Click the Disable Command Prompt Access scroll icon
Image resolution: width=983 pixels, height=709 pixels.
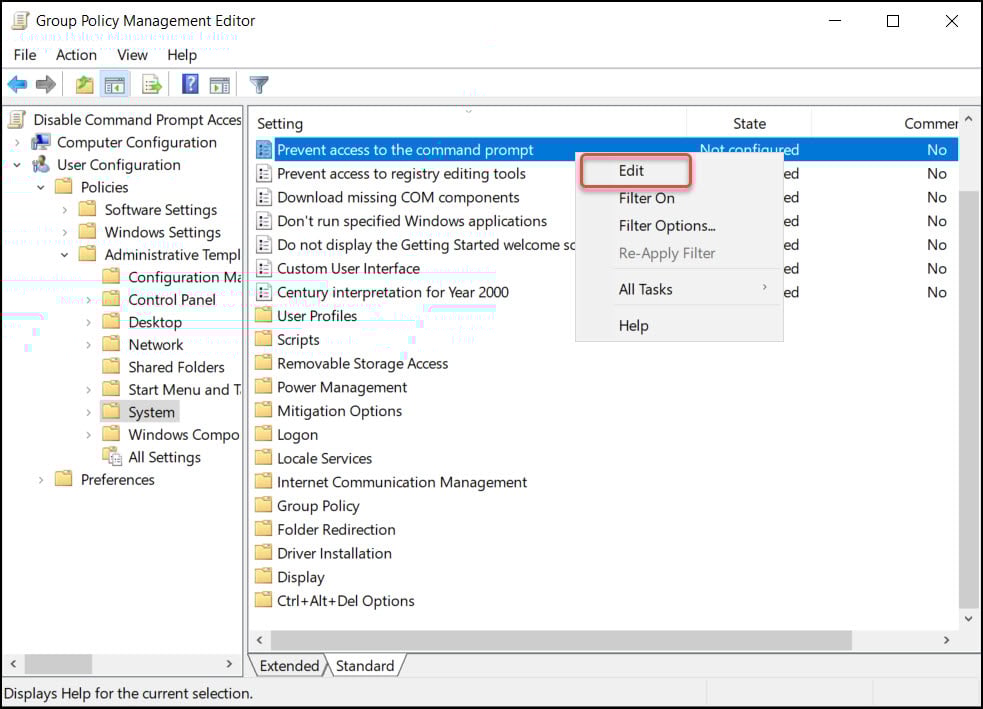[x=18, y=120]
